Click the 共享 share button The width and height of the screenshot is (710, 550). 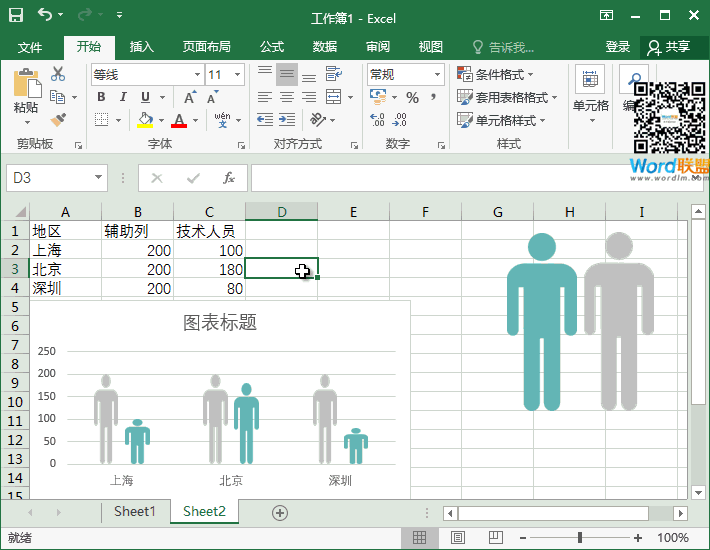click(x=669, y=47)
